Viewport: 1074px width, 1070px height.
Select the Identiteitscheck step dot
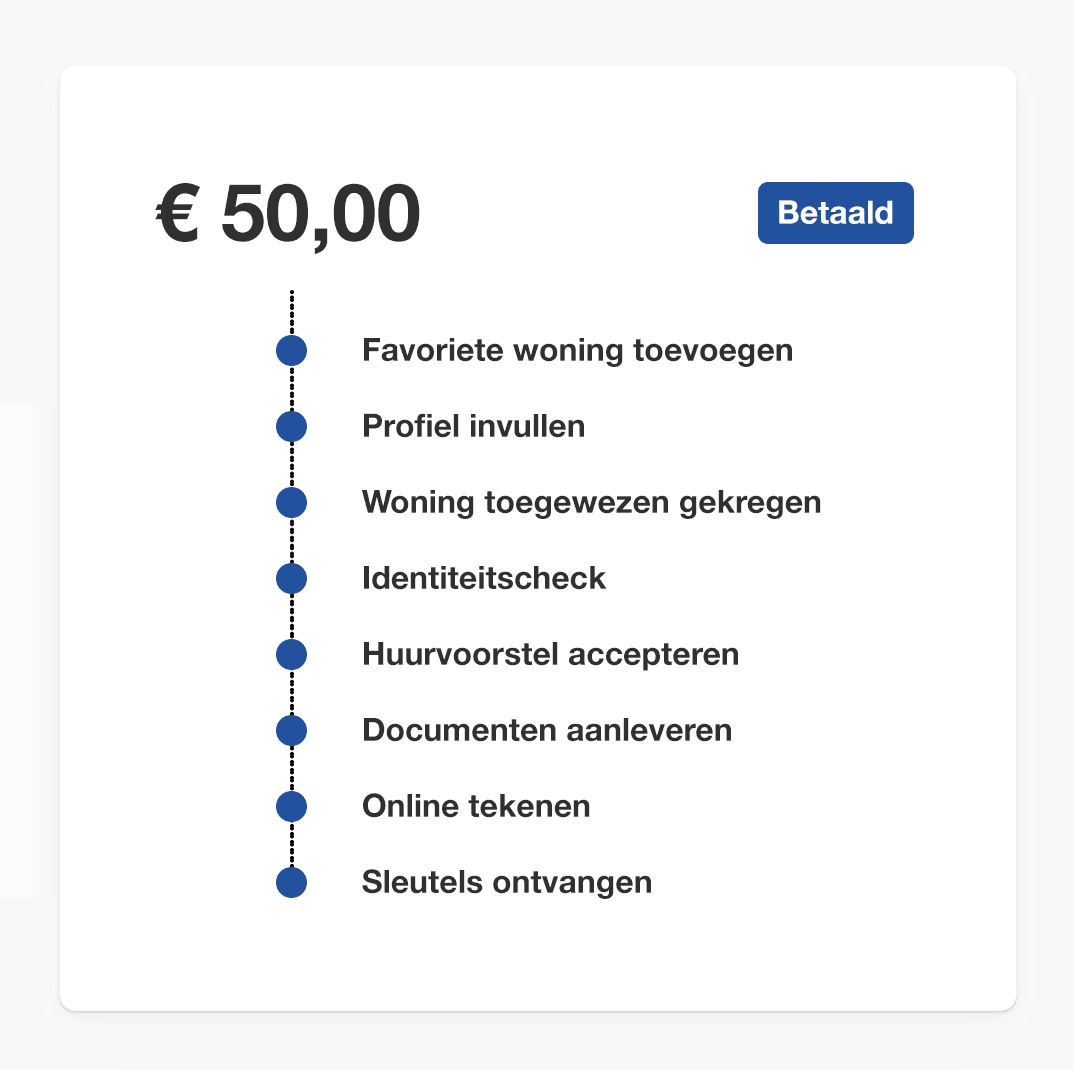pos(291,578)
